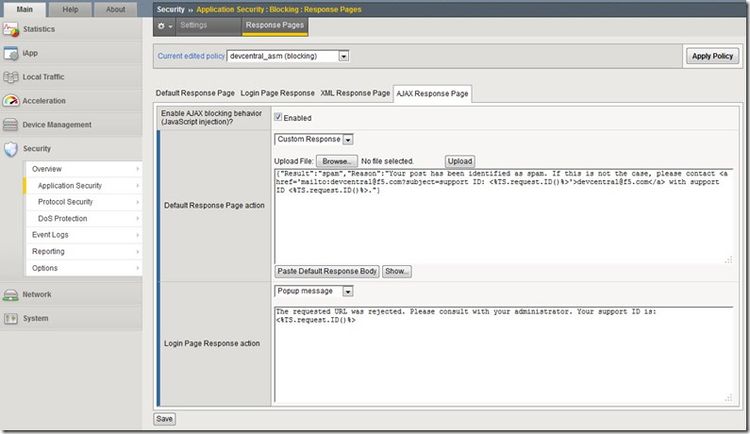Screen dimensions: 750x434
Task: Click the Acceleration gauge icon
Action: (11, 101)
